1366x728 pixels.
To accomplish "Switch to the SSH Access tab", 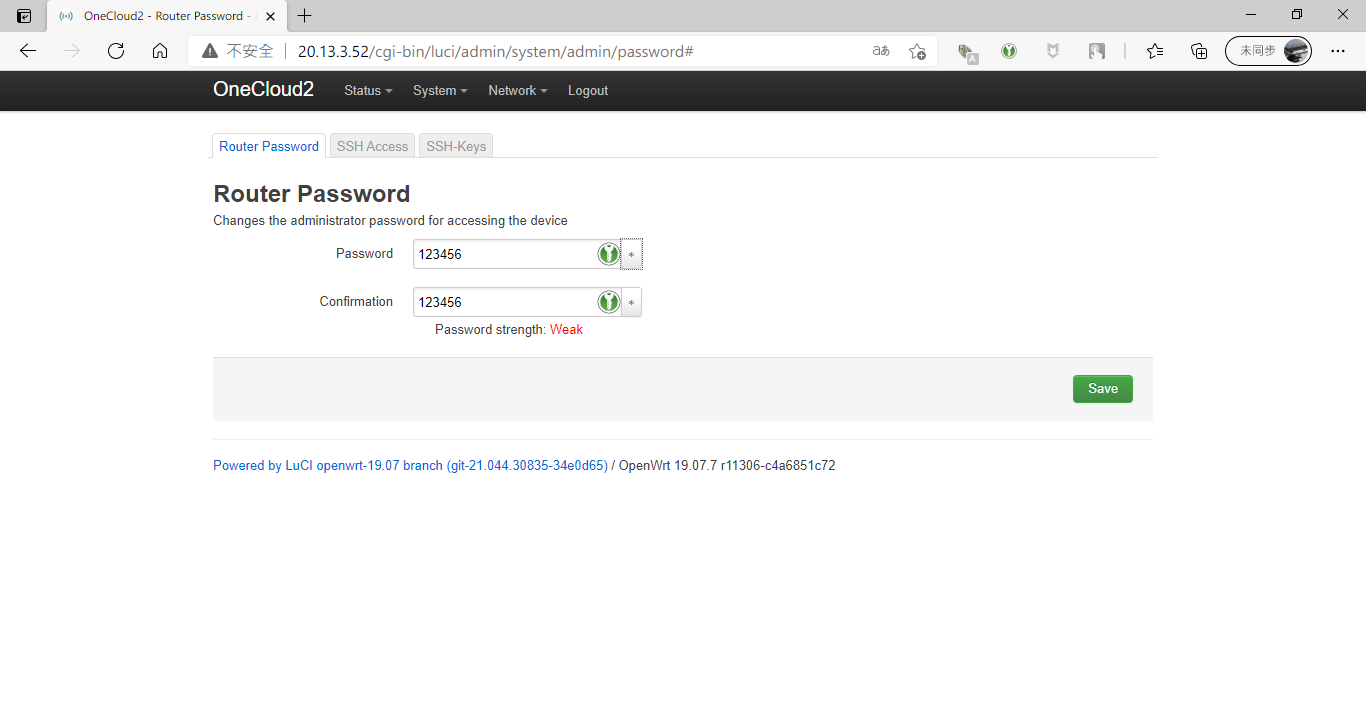I will tap(372, 146).
